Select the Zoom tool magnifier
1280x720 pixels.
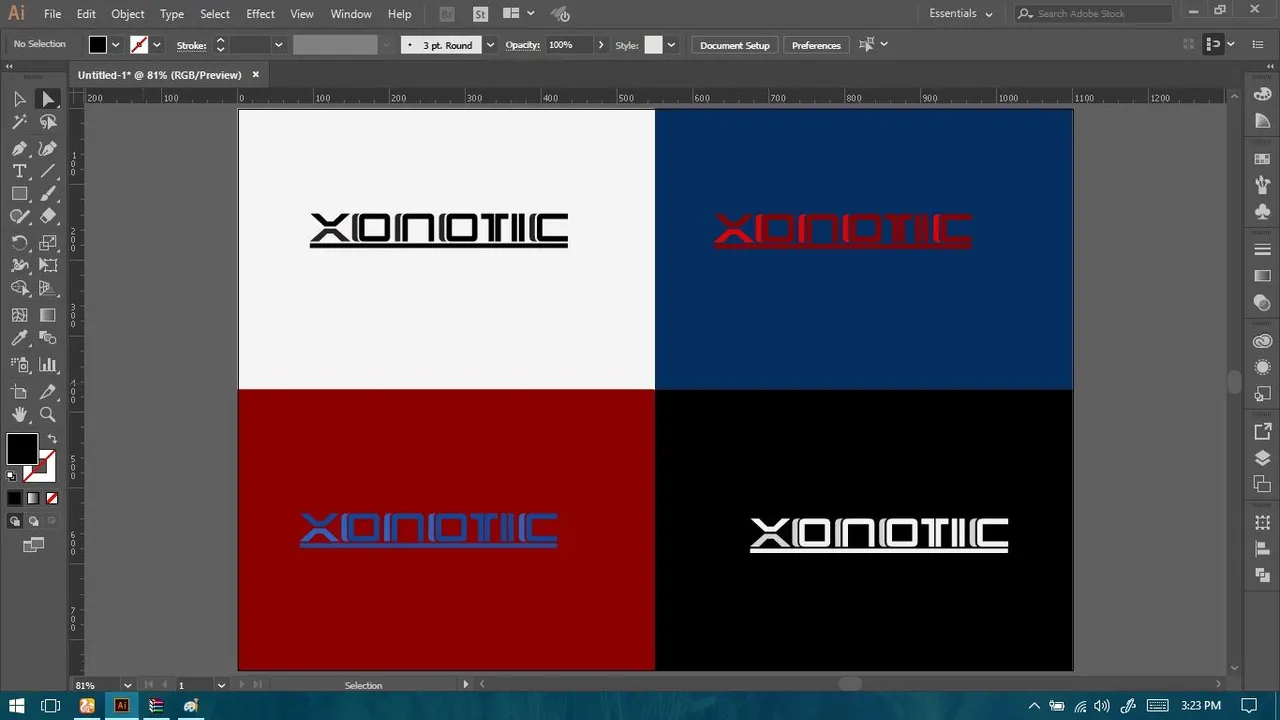click(x=48, y=415)
